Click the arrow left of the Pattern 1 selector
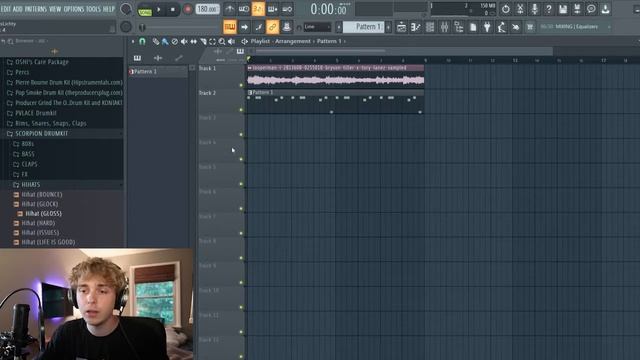The height and width of the screenshot is (360, 640). pos(338,27)
